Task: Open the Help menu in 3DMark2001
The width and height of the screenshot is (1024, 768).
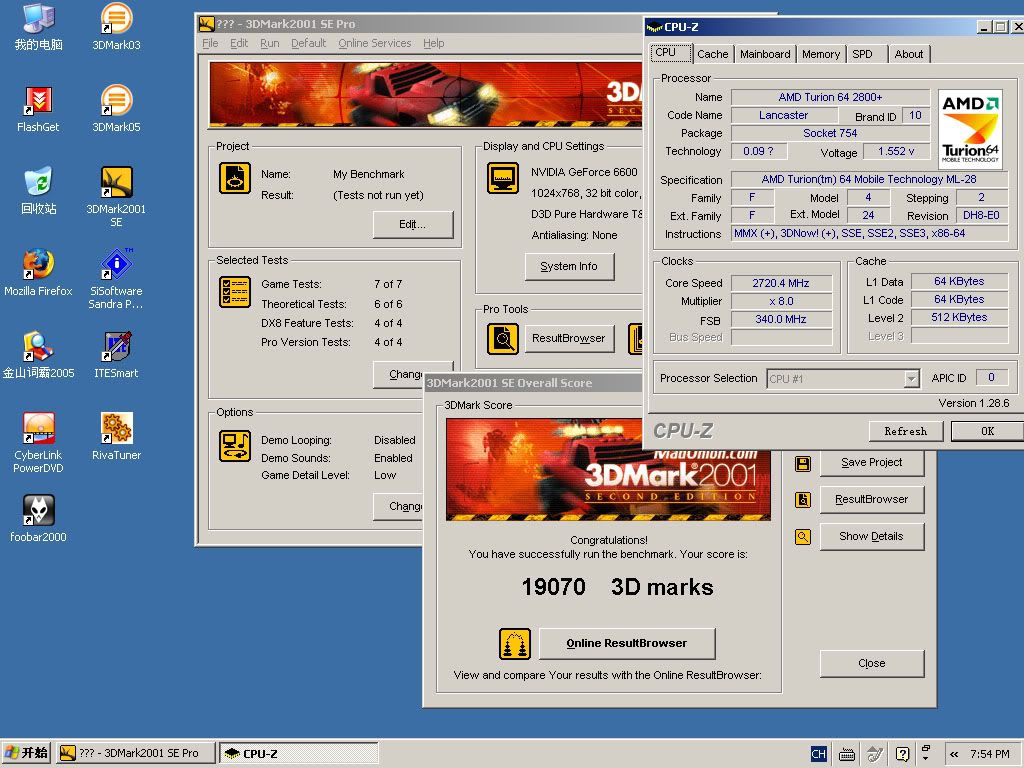Action: pyautogui.click(x=434, y=43)
